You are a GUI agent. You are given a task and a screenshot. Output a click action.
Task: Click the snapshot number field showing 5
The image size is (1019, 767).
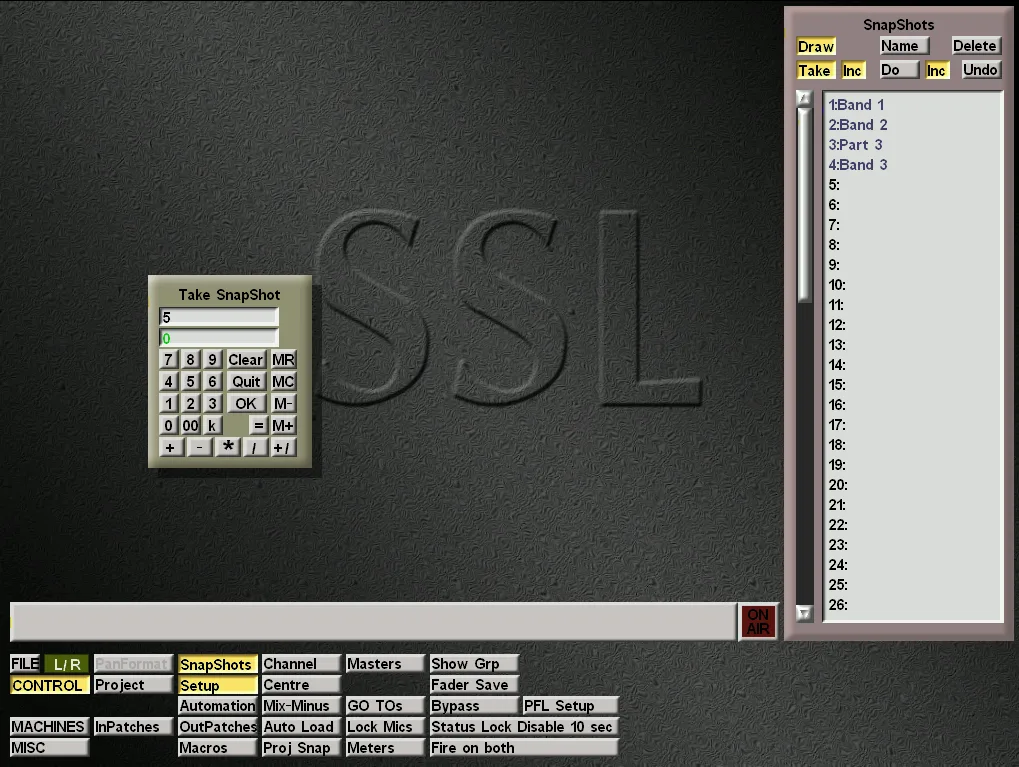pos(219,317)
